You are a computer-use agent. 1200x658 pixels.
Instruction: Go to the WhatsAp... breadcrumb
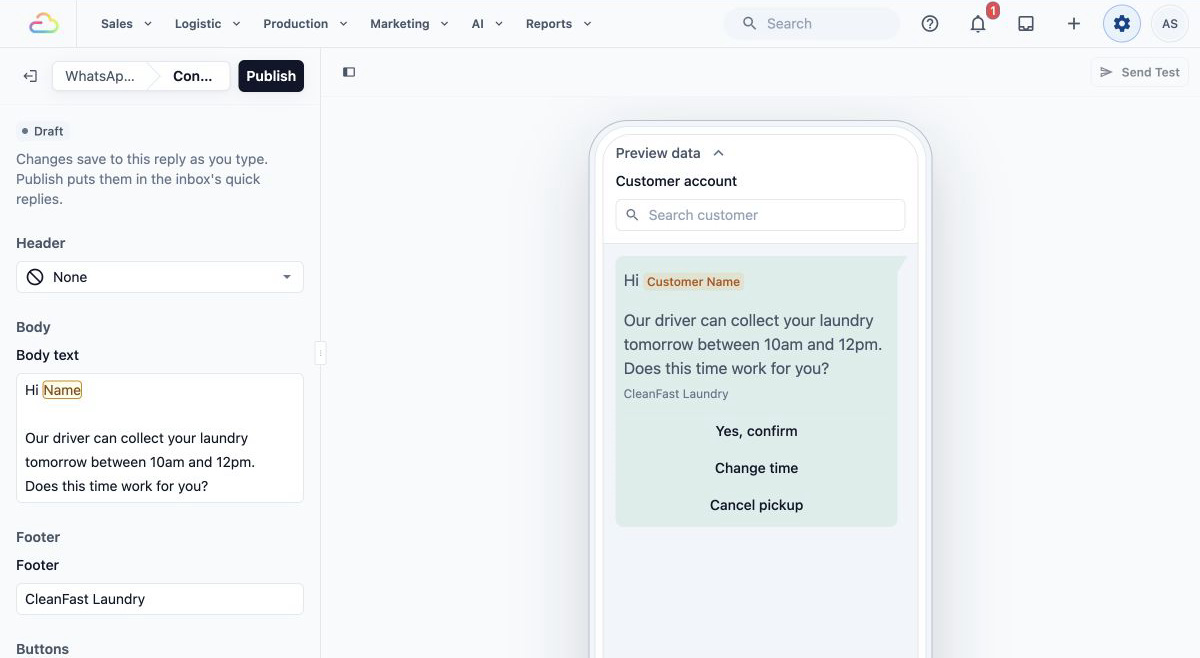(100, 76)
